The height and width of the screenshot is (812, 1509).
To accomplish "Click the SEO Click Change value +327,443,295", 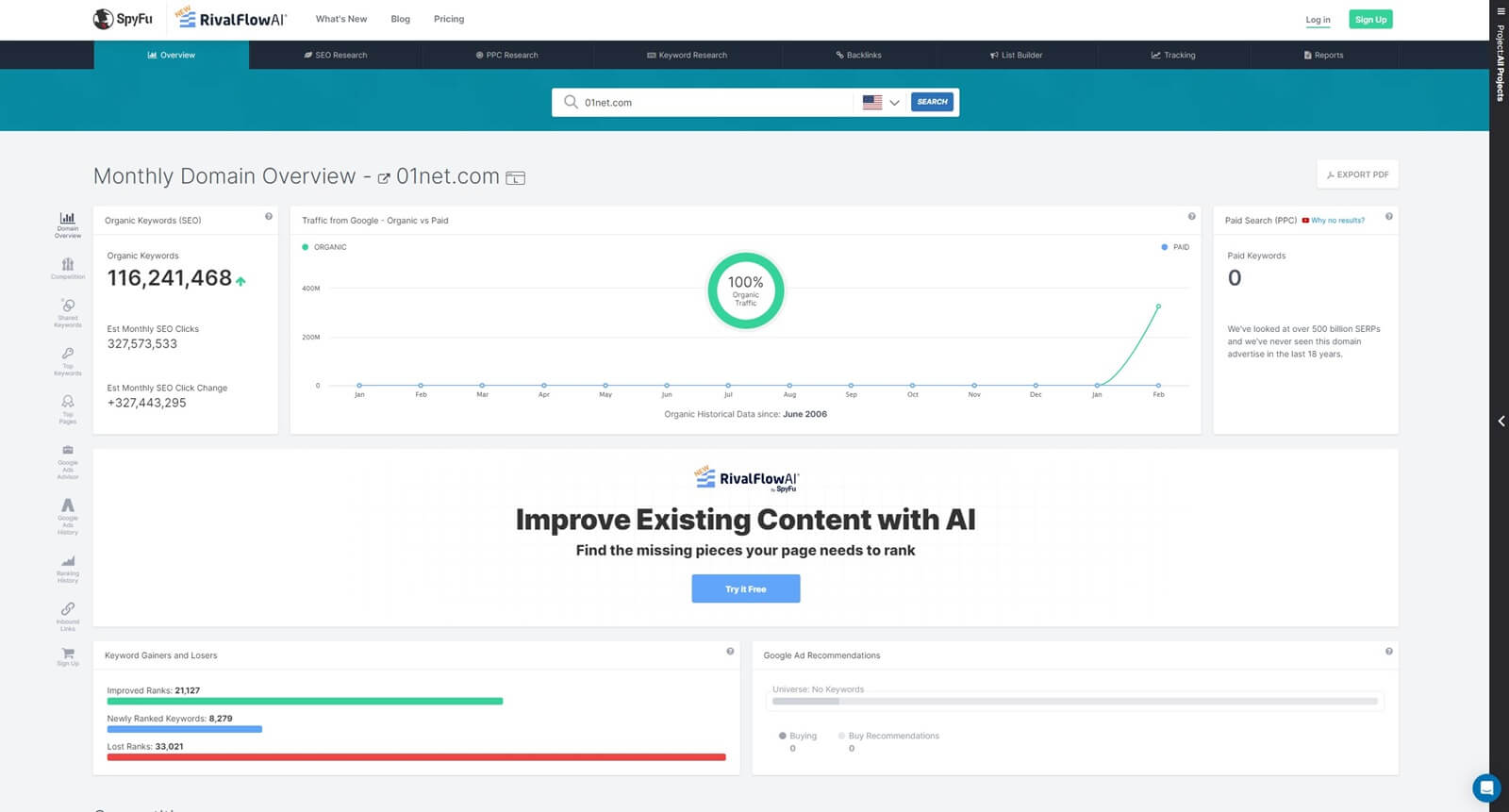I will (x=147, y=403).
